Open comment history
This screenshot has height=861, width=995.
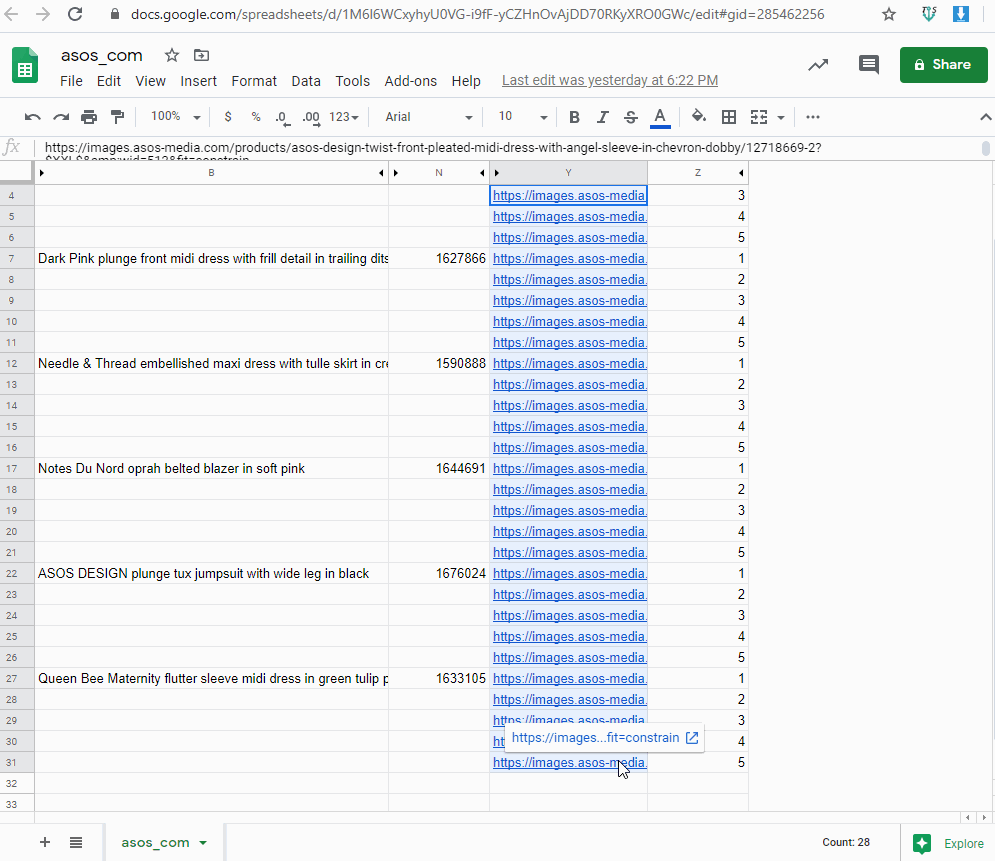pyautogui.click(x=868, y=64)
